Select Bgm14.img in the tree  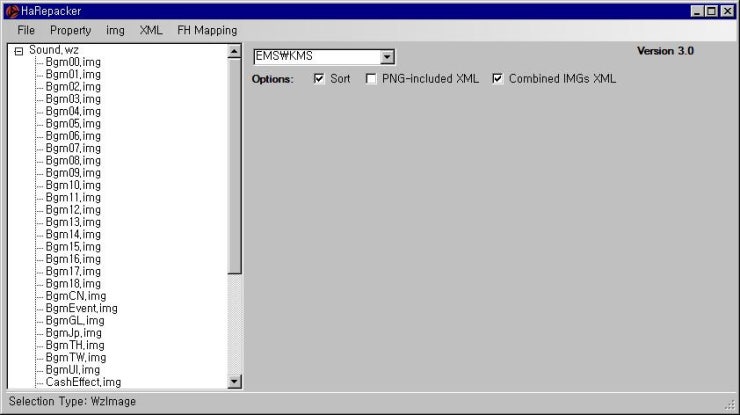coord(73,234)
